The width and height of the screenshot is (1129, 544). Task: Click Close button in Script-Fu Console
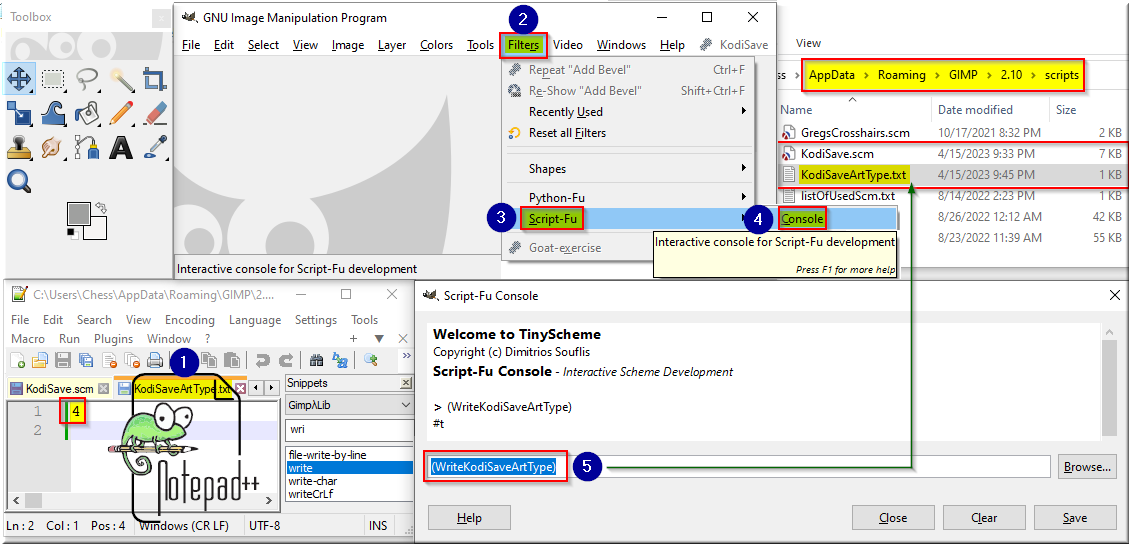pos(893,518)
